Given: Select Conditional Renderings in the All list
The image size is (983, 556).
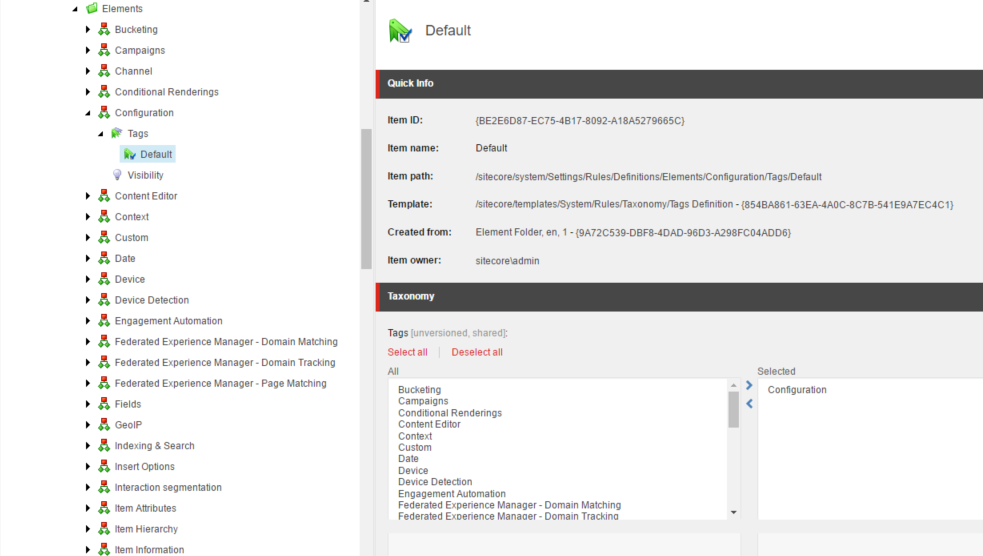Looking at the screenshot, I should click(450, 413).
